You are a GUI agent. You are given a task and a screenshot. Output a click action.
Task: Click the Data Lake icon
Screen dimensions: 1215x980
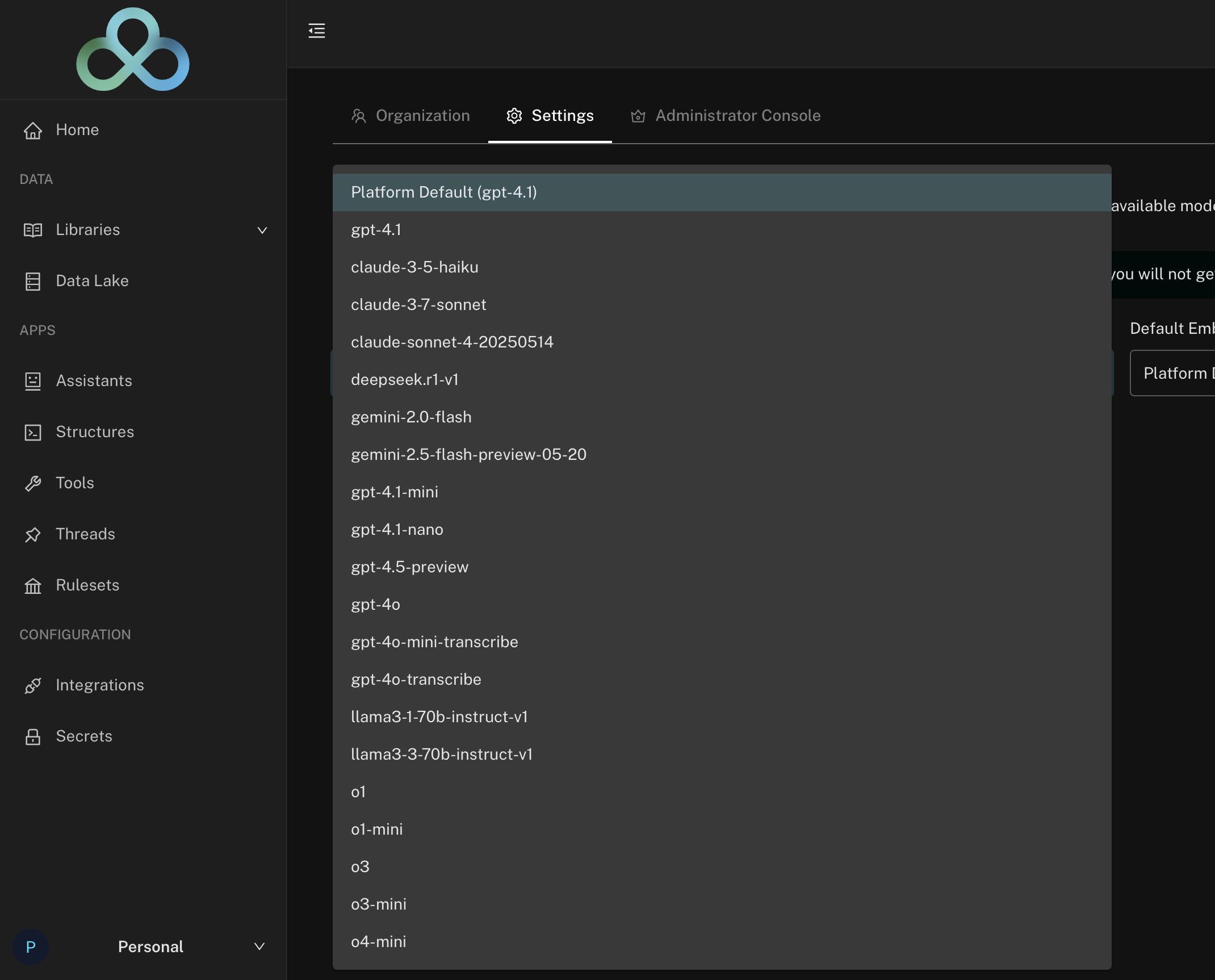click(x=33, y=281)
